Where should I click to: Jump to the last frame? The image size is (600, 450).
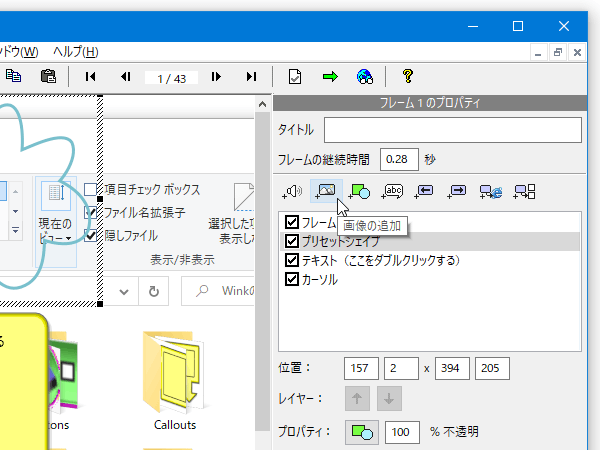(x=251, y=77)
